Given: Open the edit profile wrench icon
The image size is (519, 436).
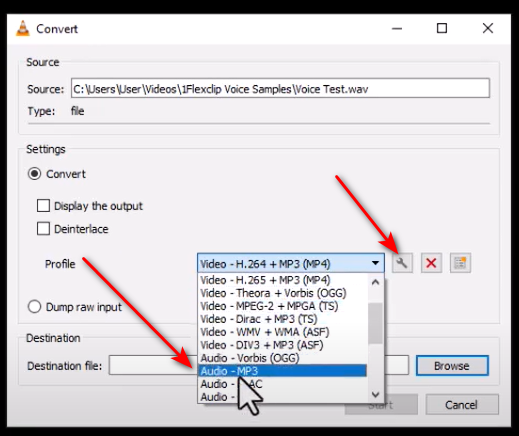Looking at the screenshot, I should click(402, 263).
